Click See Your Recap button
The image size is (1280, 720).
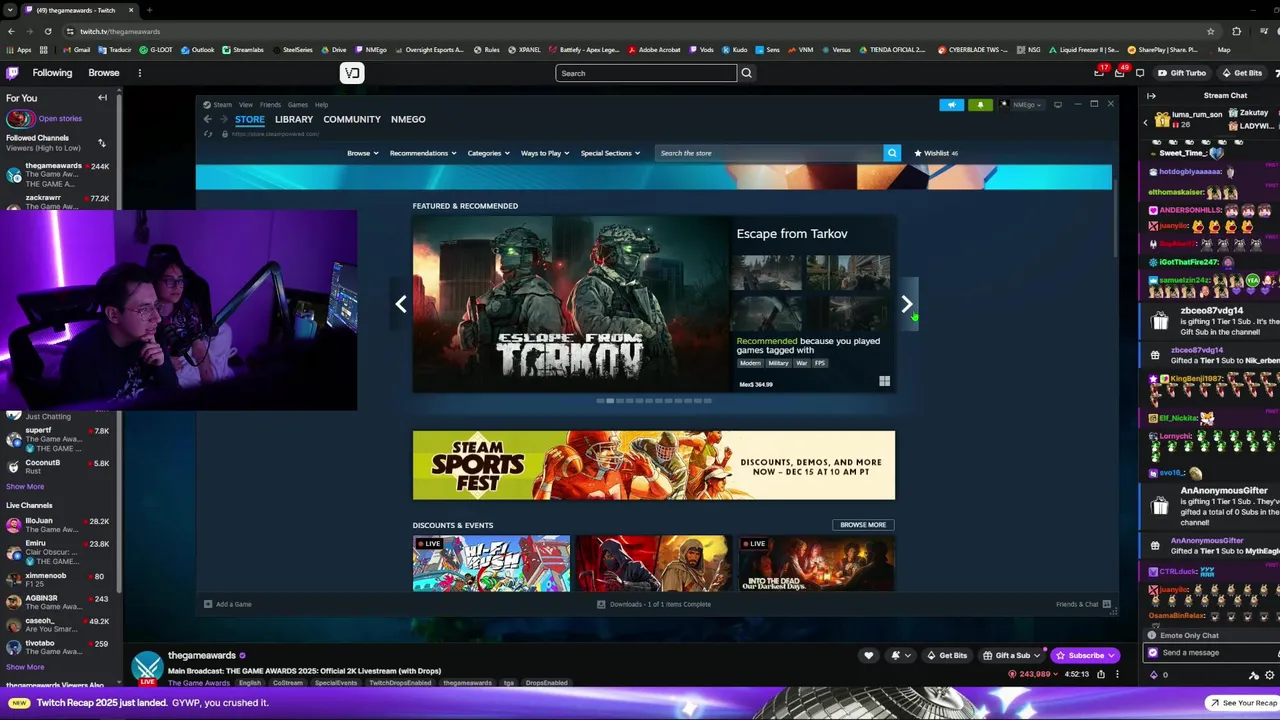coord(1243,703)
